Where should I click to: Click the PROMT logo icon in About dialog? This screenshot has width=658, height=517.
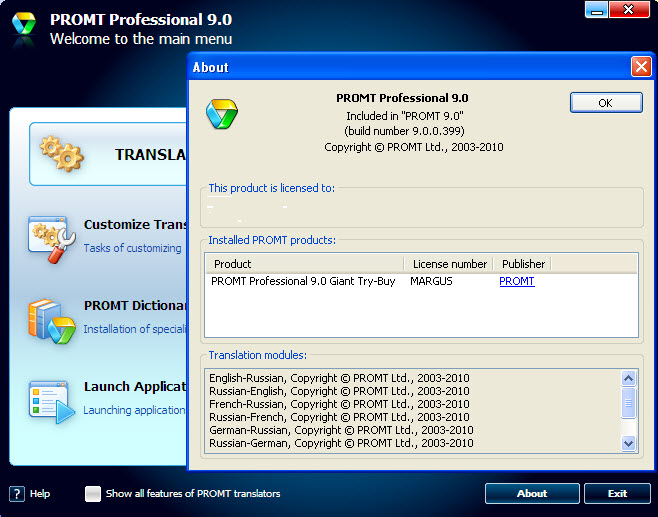(x=222, y=114)
